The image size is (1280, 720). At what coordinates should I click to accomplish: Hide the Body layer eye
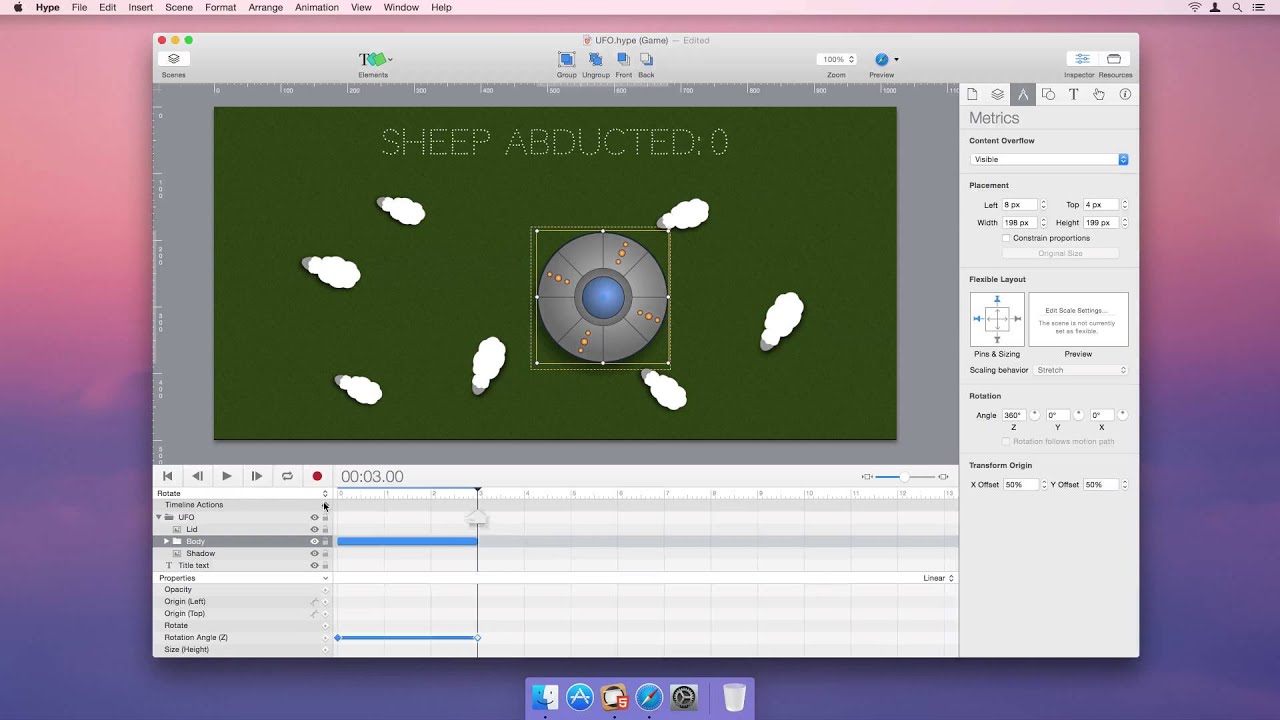[x=314, y=541]
